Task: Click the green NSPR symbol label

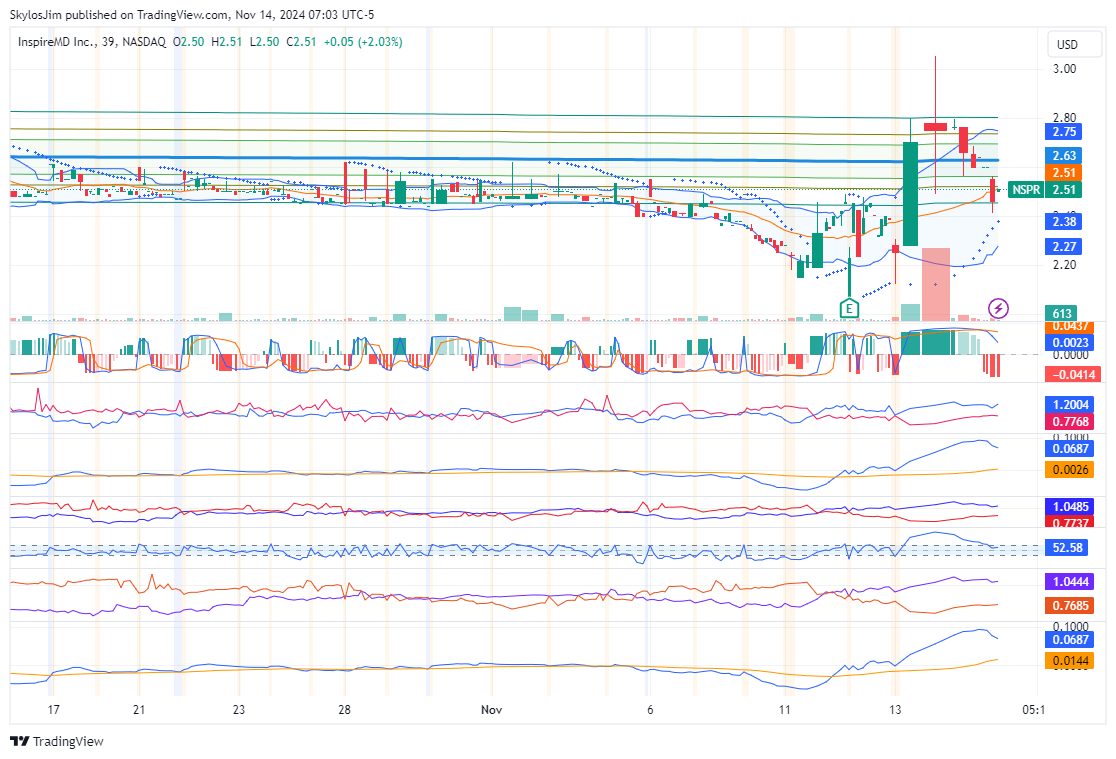Action: click(1025, 190)
